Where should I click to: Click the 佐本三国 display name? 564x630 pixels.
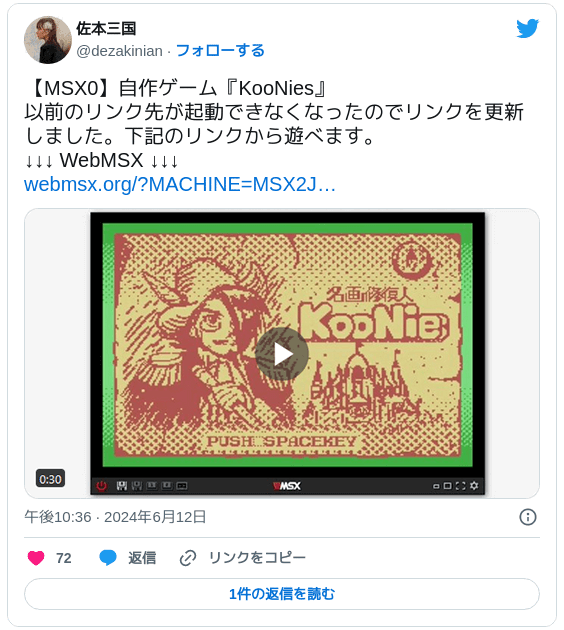pos(106,29)
